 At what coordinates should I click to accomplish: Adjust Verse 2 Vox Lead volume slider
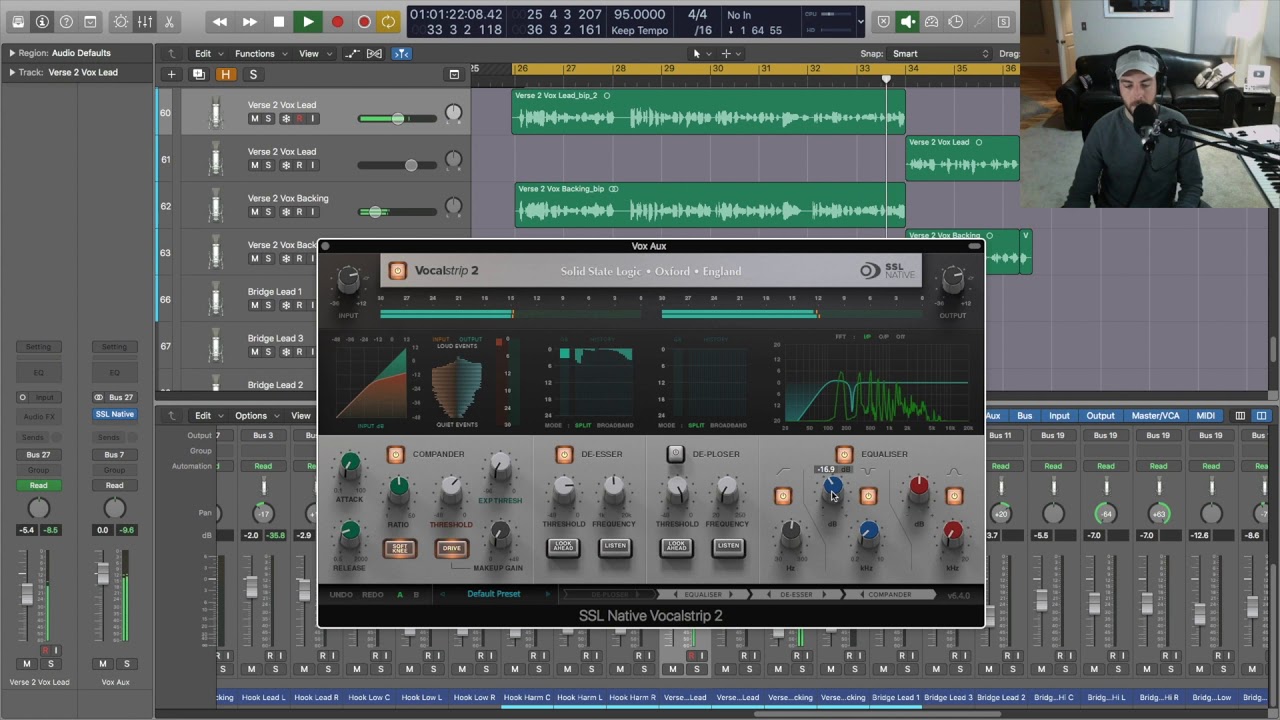[x=398, y=118]
